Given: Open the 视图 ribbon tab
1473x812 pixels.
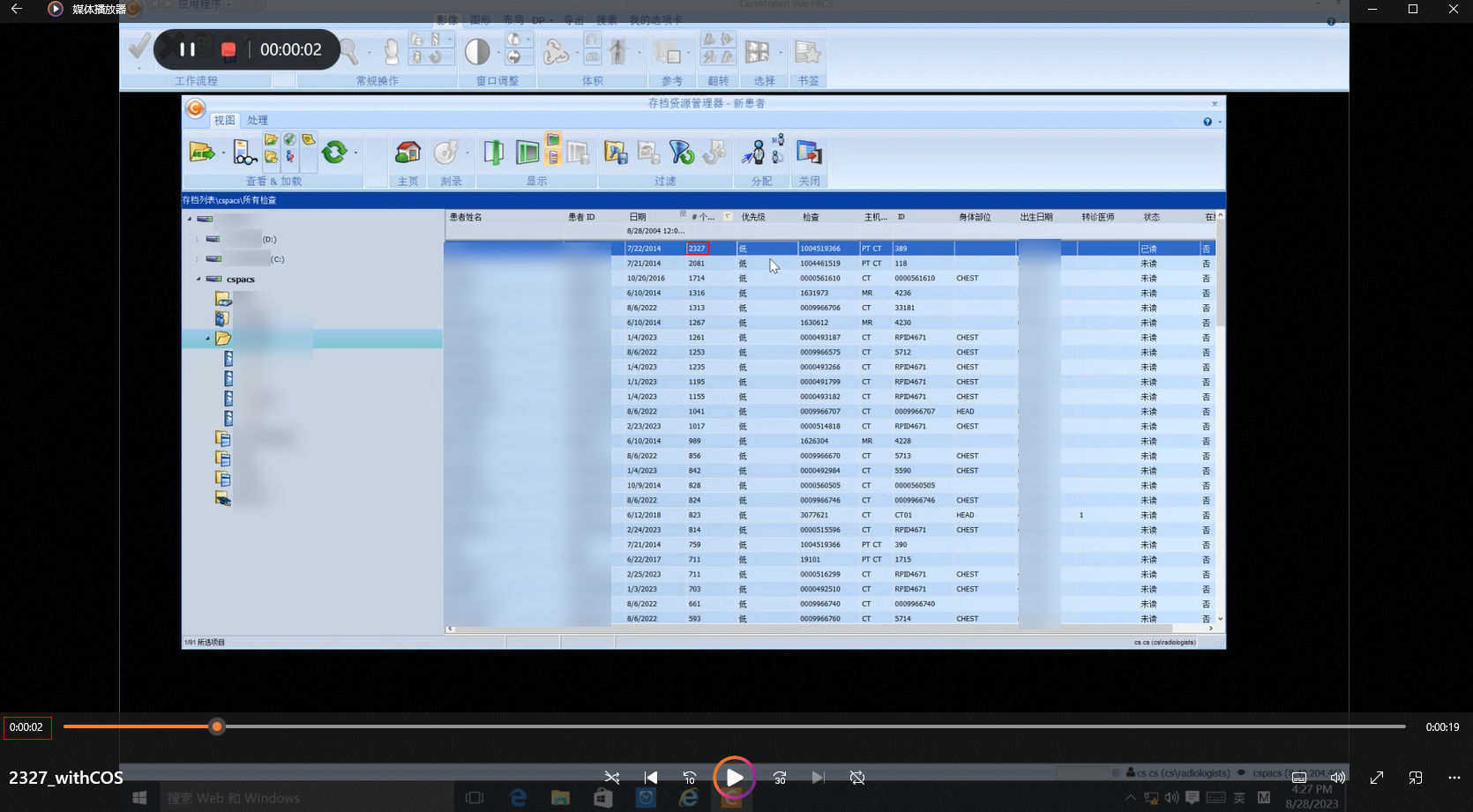Looking at the screenshot, I should 224,120.
